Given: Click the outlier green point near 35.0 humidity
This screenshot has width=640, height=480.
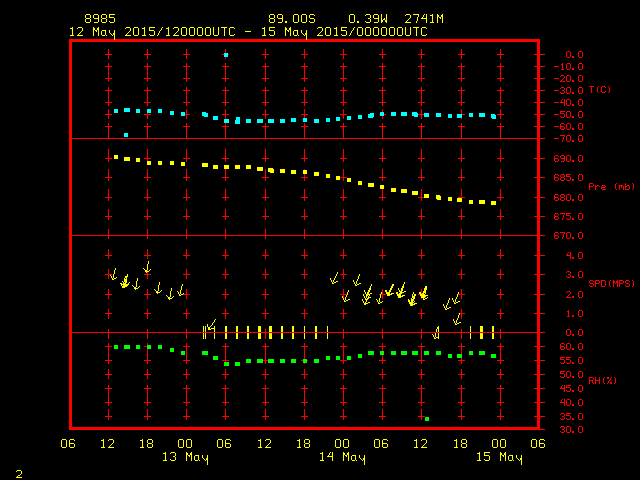Looking at the screenshot, I should click(x=427, y=419).
